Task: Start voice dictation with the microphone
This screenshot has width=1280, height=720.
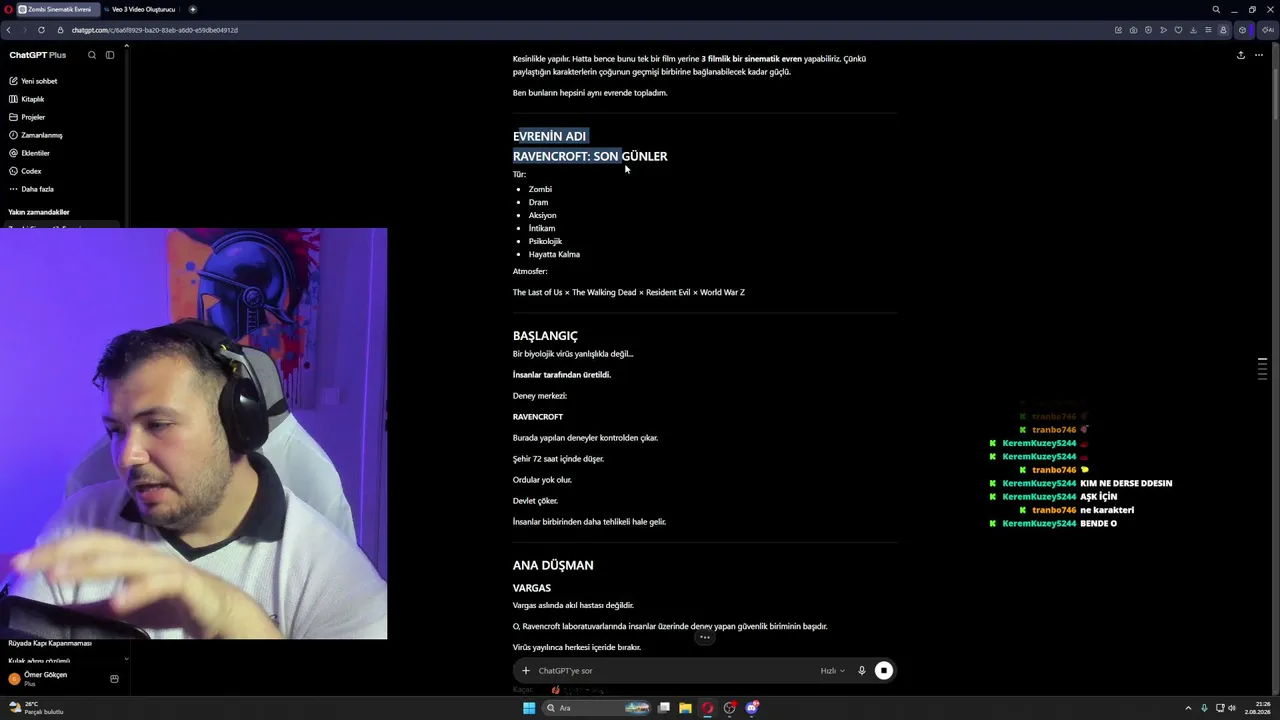Action: point(862,671)
